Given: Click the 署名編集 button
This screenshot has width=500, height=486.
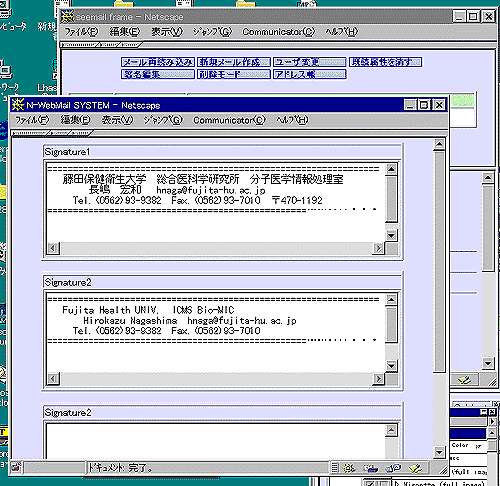Looking at the screenshot, I should click(158, 74).
